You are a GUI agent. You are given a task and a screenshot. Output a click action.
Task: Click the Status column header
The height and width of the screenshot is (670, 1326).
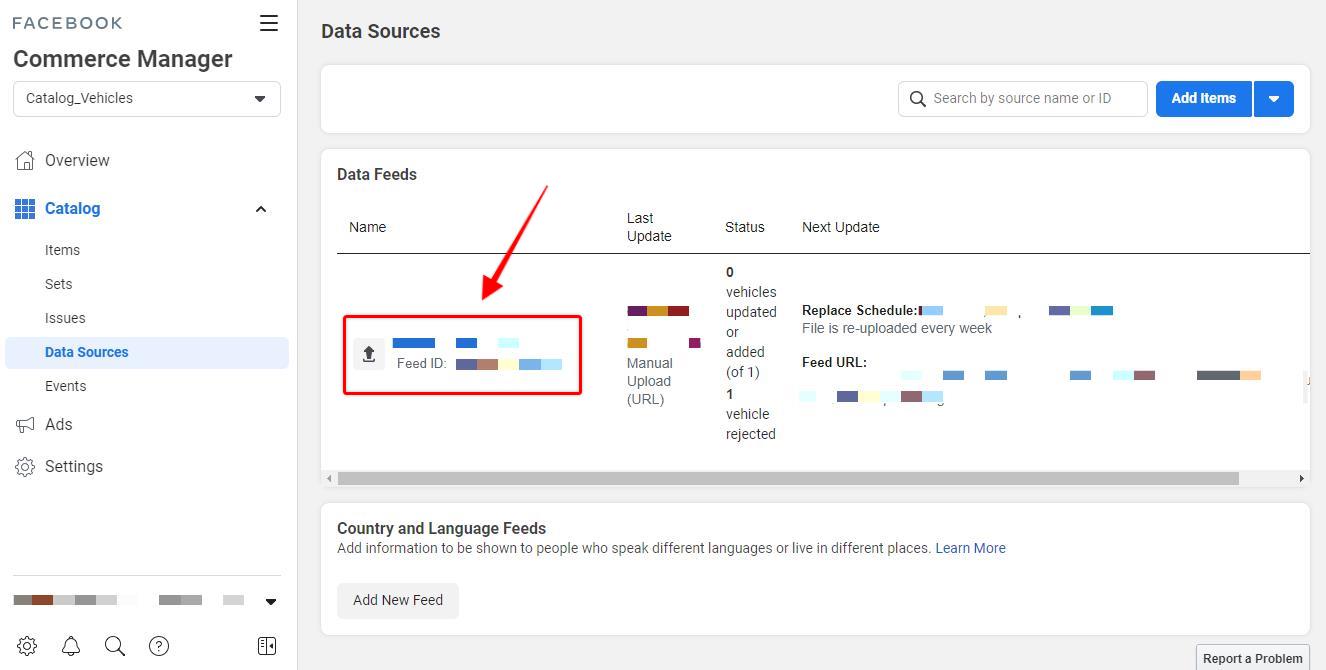745,227
